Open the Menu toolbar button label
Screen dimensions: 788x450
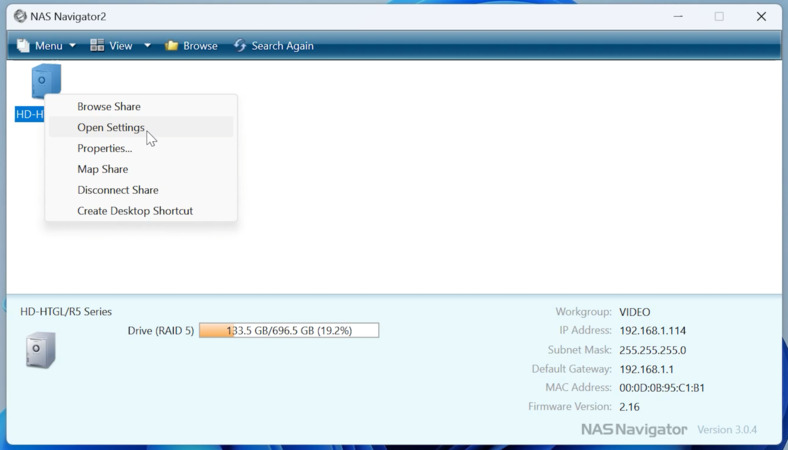click(49, 46)
